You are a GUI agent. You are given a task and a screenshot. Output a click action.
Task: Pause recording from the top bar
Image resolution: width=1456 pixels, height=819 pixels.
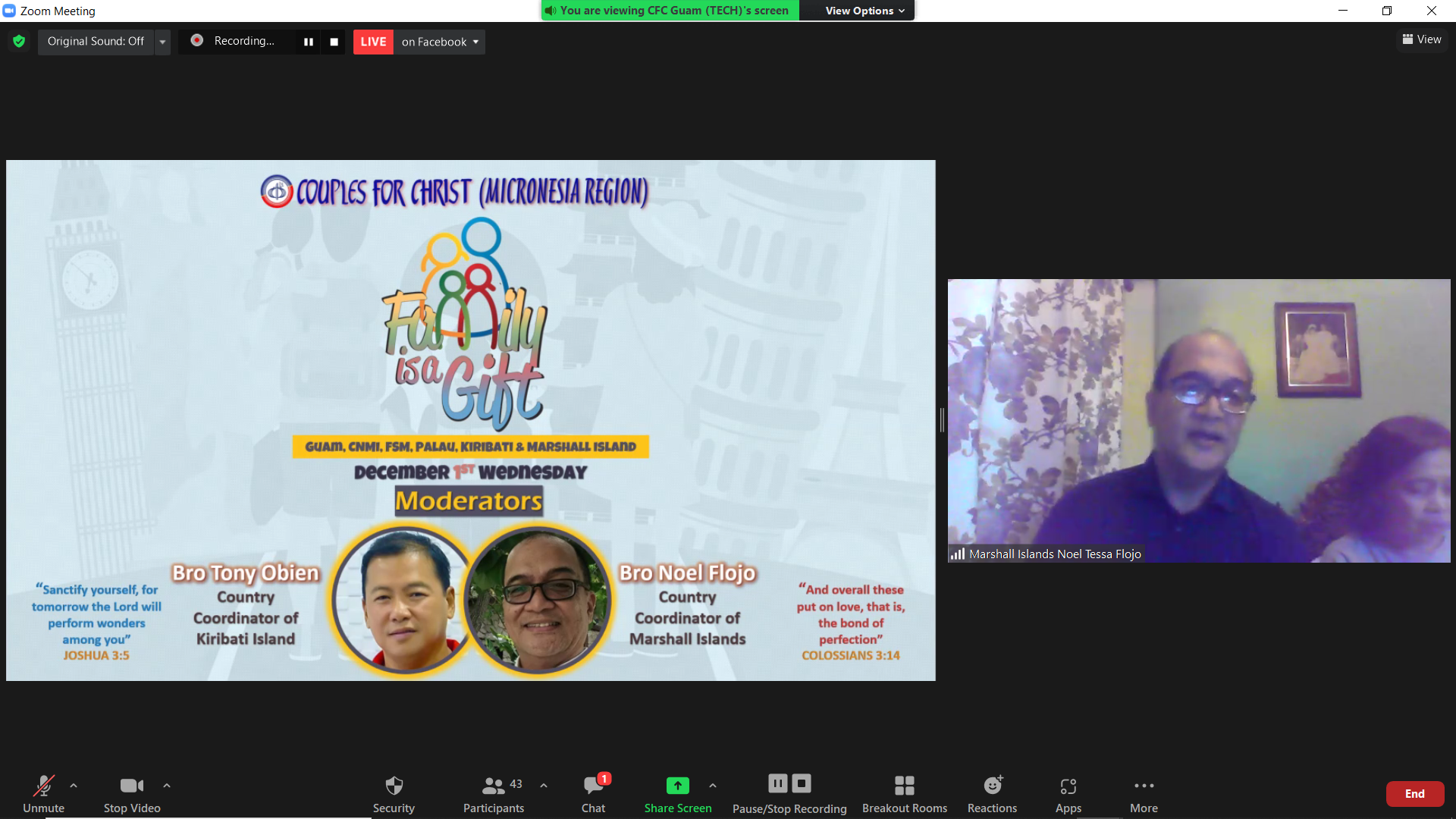pyautogui.click(x=308, y=42)
